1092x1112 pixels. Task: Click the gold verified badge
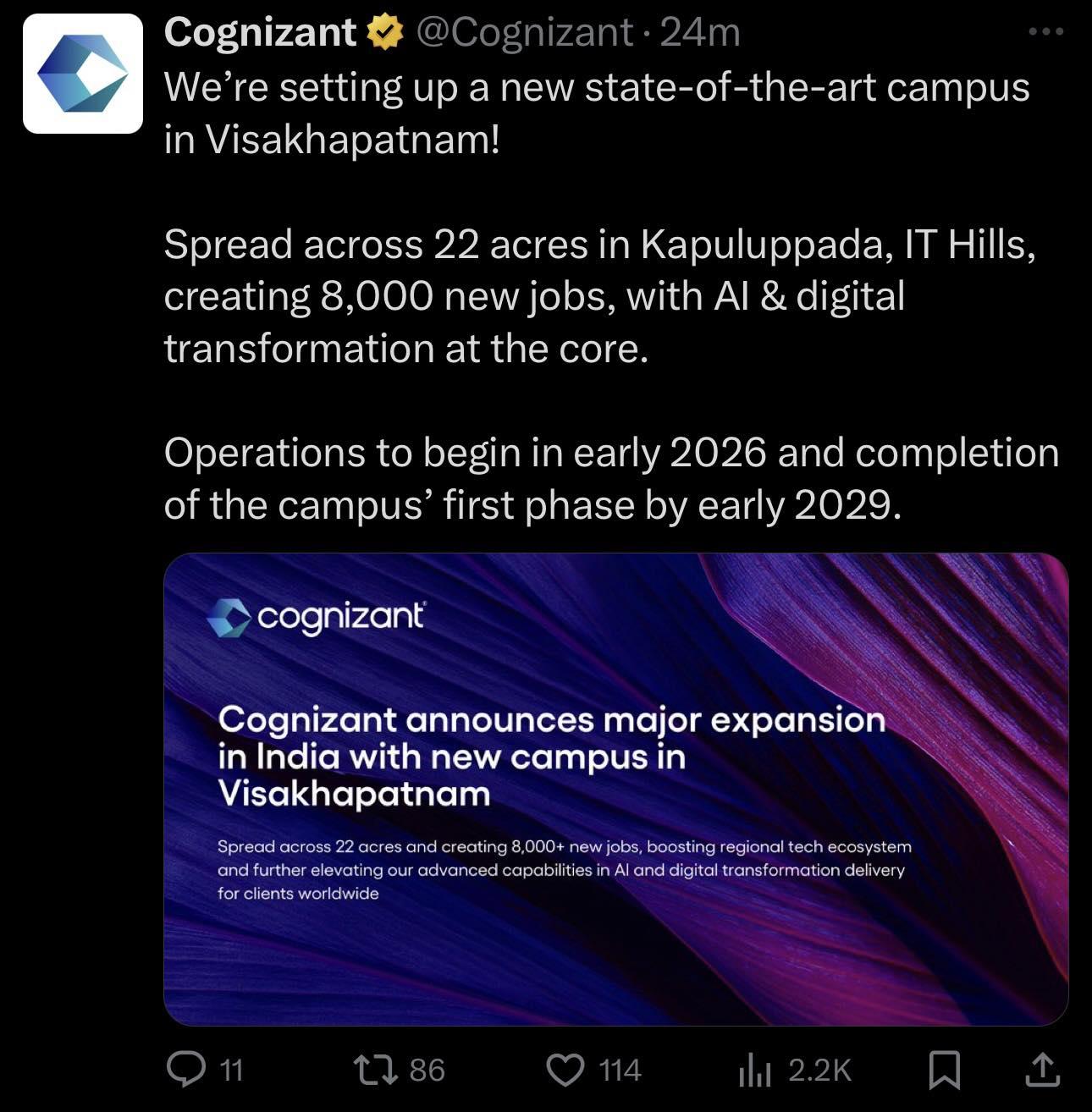(385, 33)
